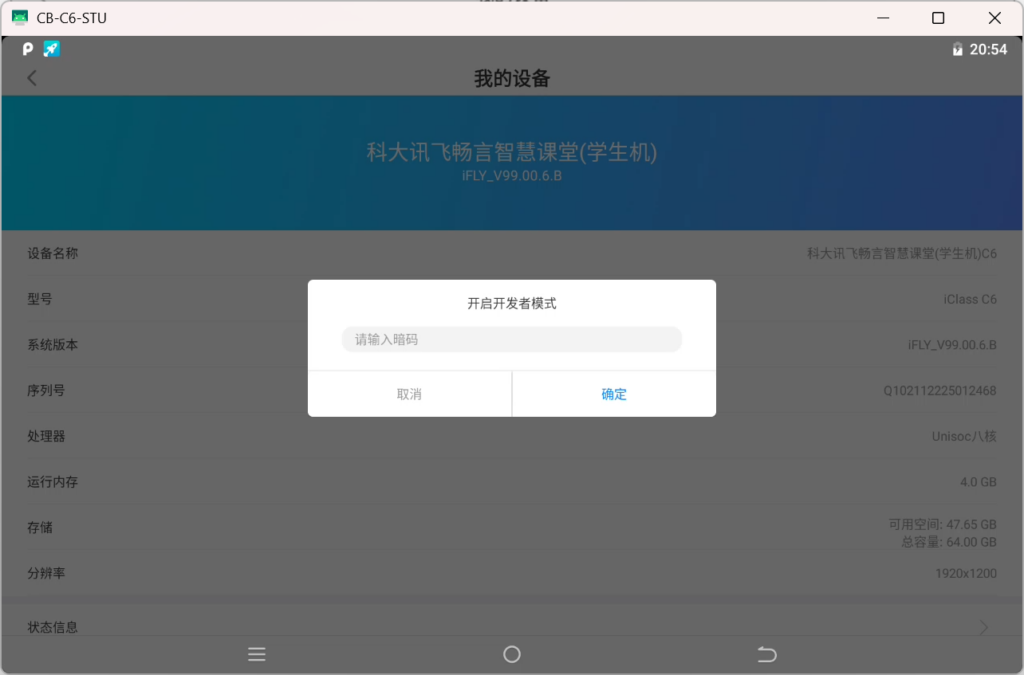This screenshot has height=675, width=1024.
Task: Confirm with the 确定 button
Action: 614,394
